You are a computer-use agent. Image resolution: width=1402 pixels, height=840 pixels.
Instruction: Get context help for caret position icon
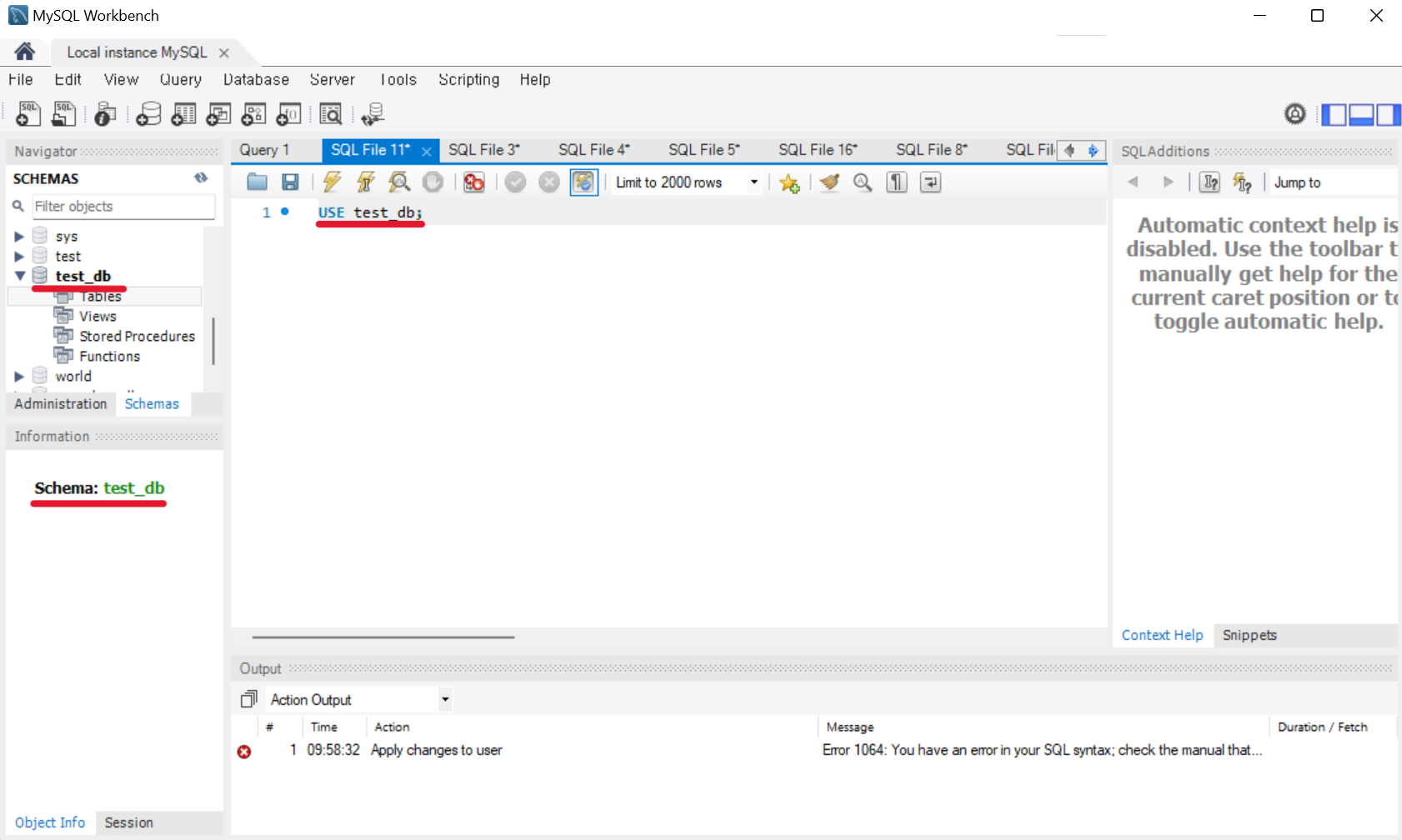pos(1209,182)
